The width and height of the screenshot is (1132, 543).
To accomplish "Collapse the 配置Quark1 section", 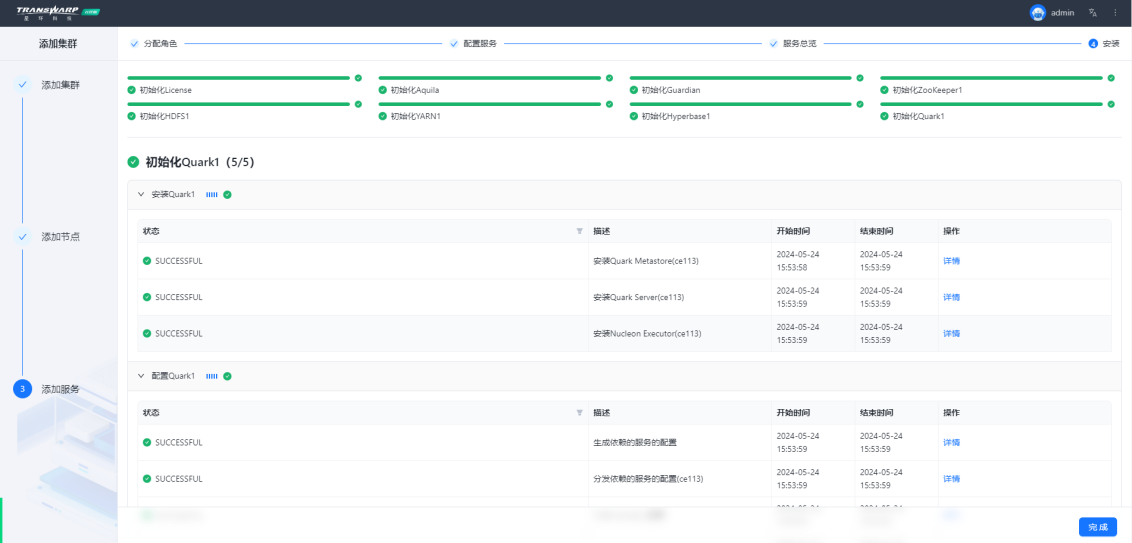I will click(142, 376).
